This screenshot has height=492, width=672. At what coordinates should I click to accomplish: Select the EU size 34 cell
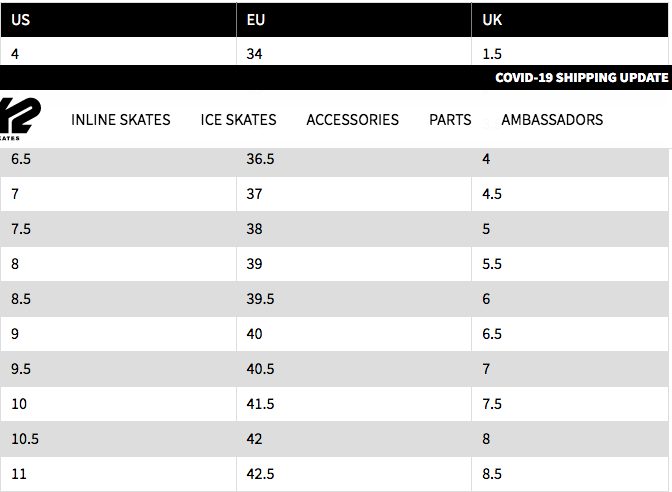[x=254, y=53]
